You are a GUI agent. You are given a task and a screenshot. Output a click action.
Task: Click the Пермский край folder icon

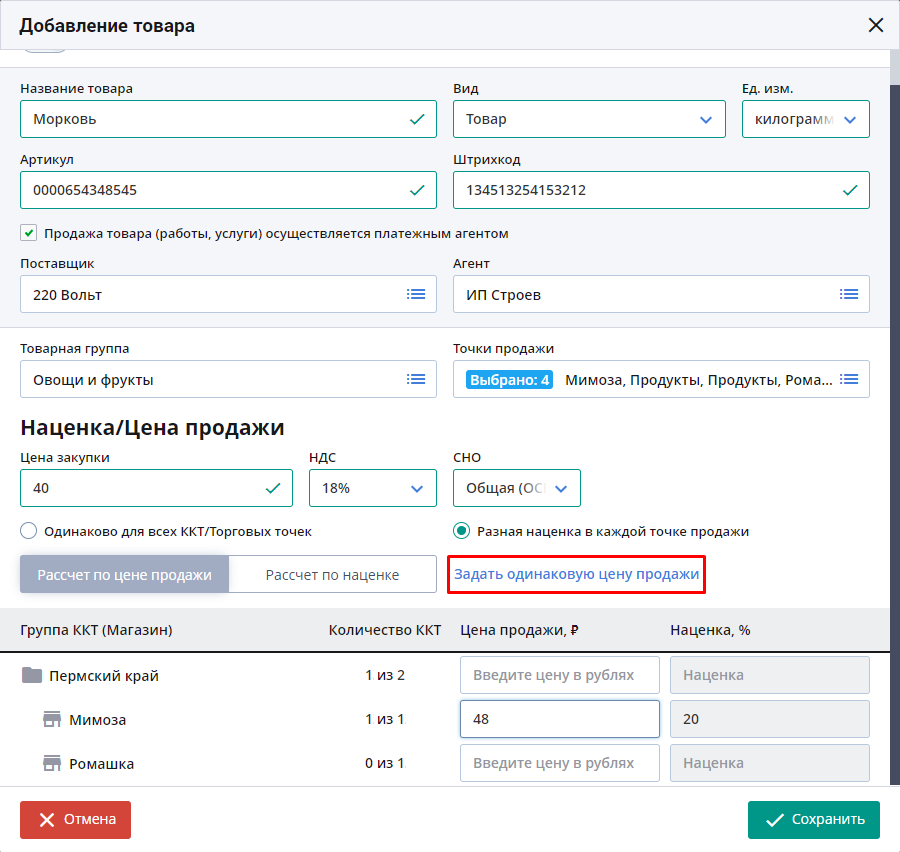click(x=32, y=675)
